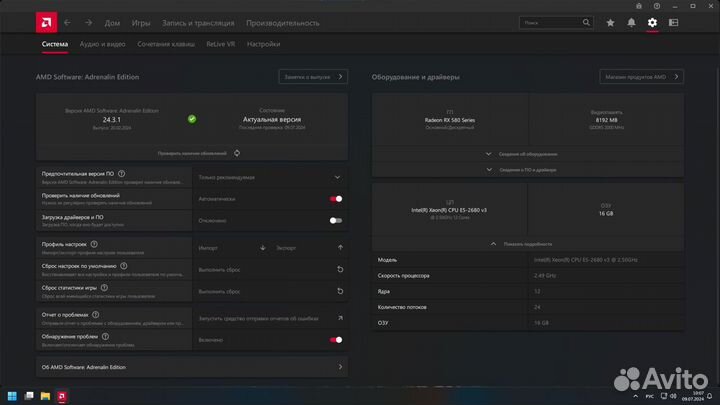Click the Скорость процессора row
Screen dimensions: 720x405
click(528, 276)
